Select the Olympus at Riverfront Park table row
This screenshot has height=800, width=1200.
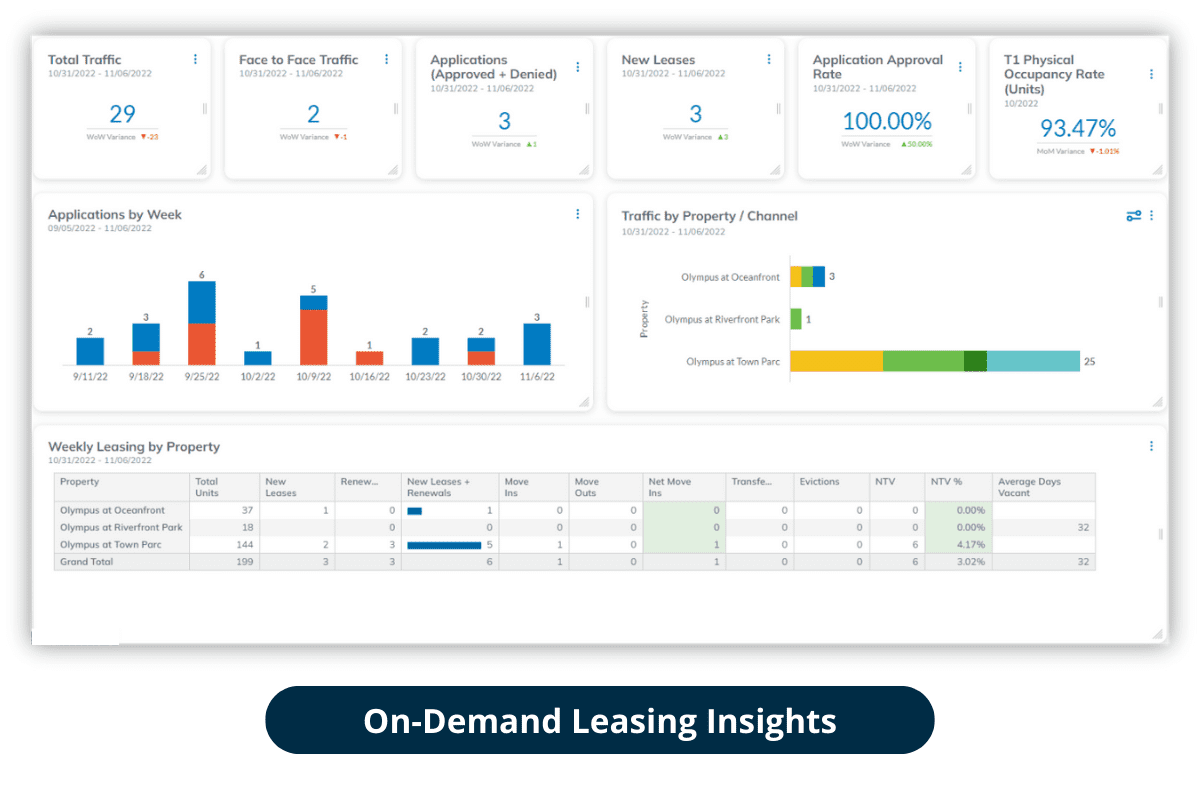120,527
